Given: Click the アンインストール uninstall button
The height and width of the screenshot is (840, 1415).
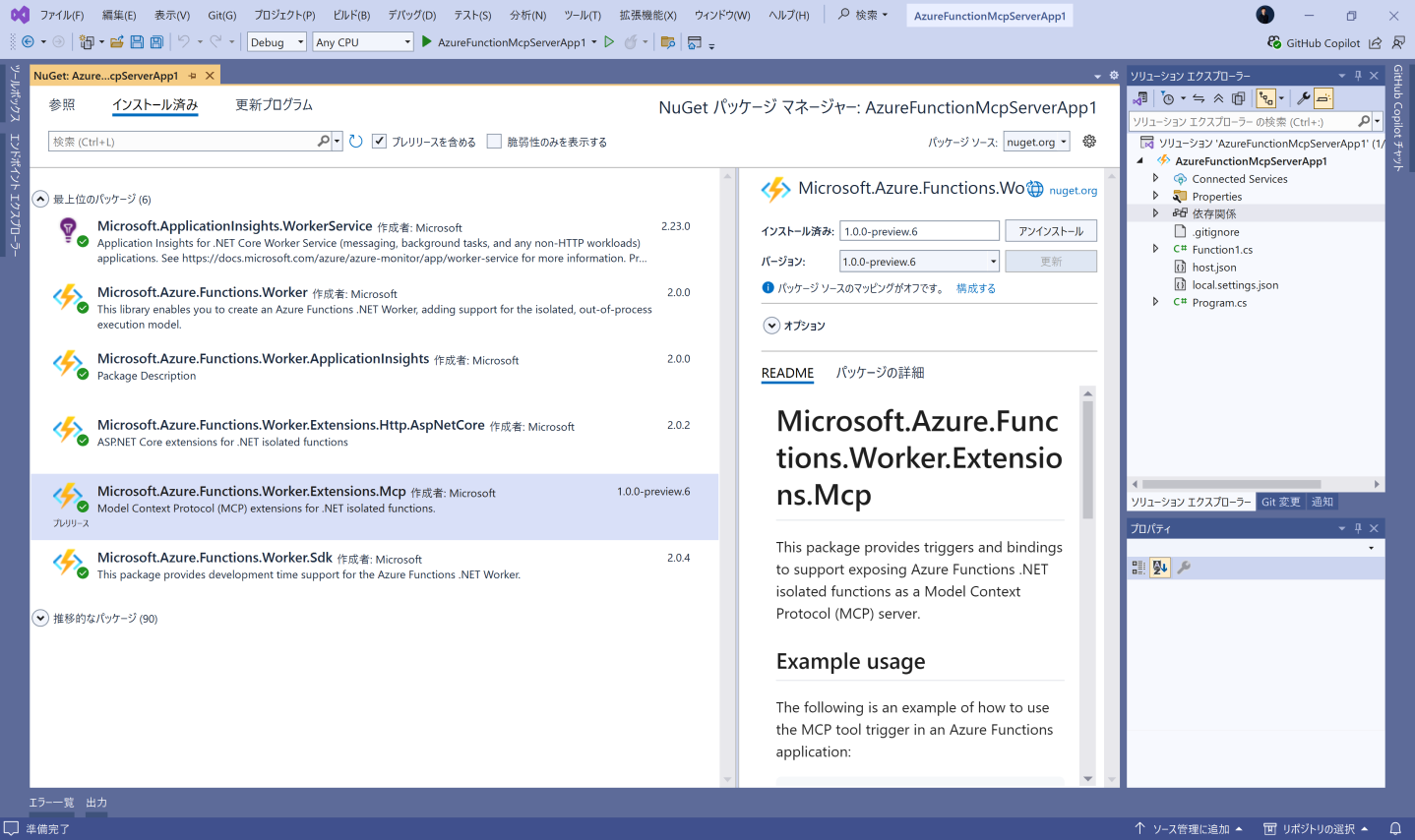Looking at the screenshot, I should [1051, 231].
